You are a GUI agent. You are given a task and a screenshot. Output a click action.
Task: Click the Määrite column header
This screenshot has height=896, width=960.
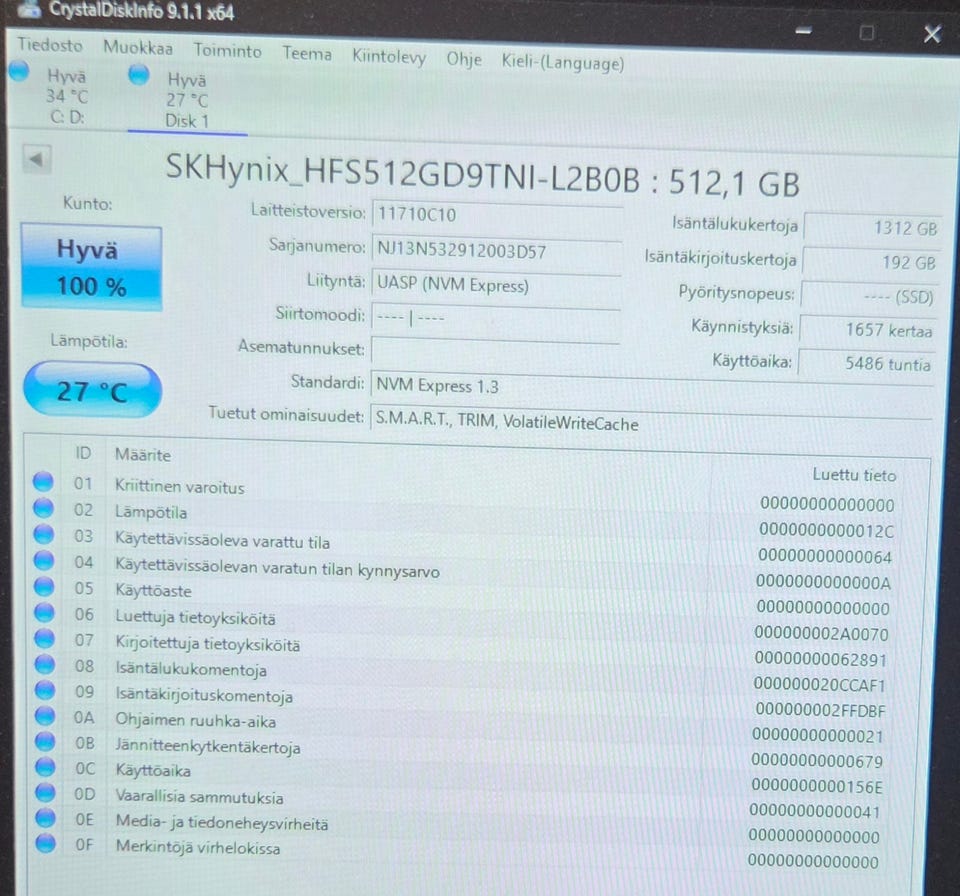pos(143,455)
